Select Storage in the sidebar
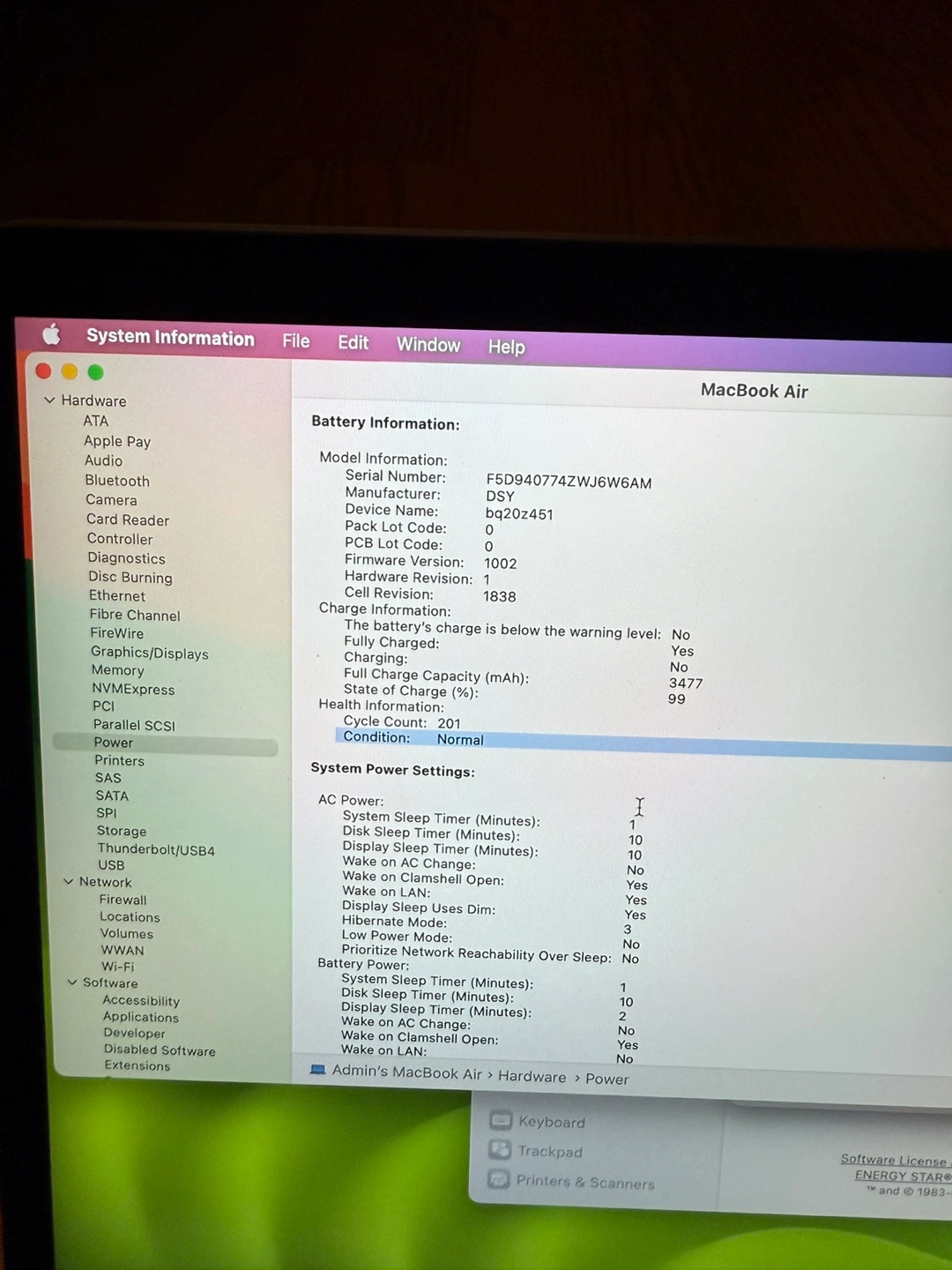Image resolution: width=952 pixels, height=1270 pixels. pyautogui.click(x=122, y=831)
